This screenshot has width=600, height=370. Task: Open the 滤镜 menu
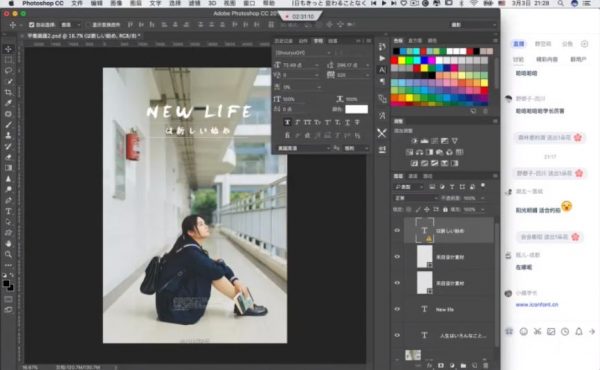coord(194,3)
